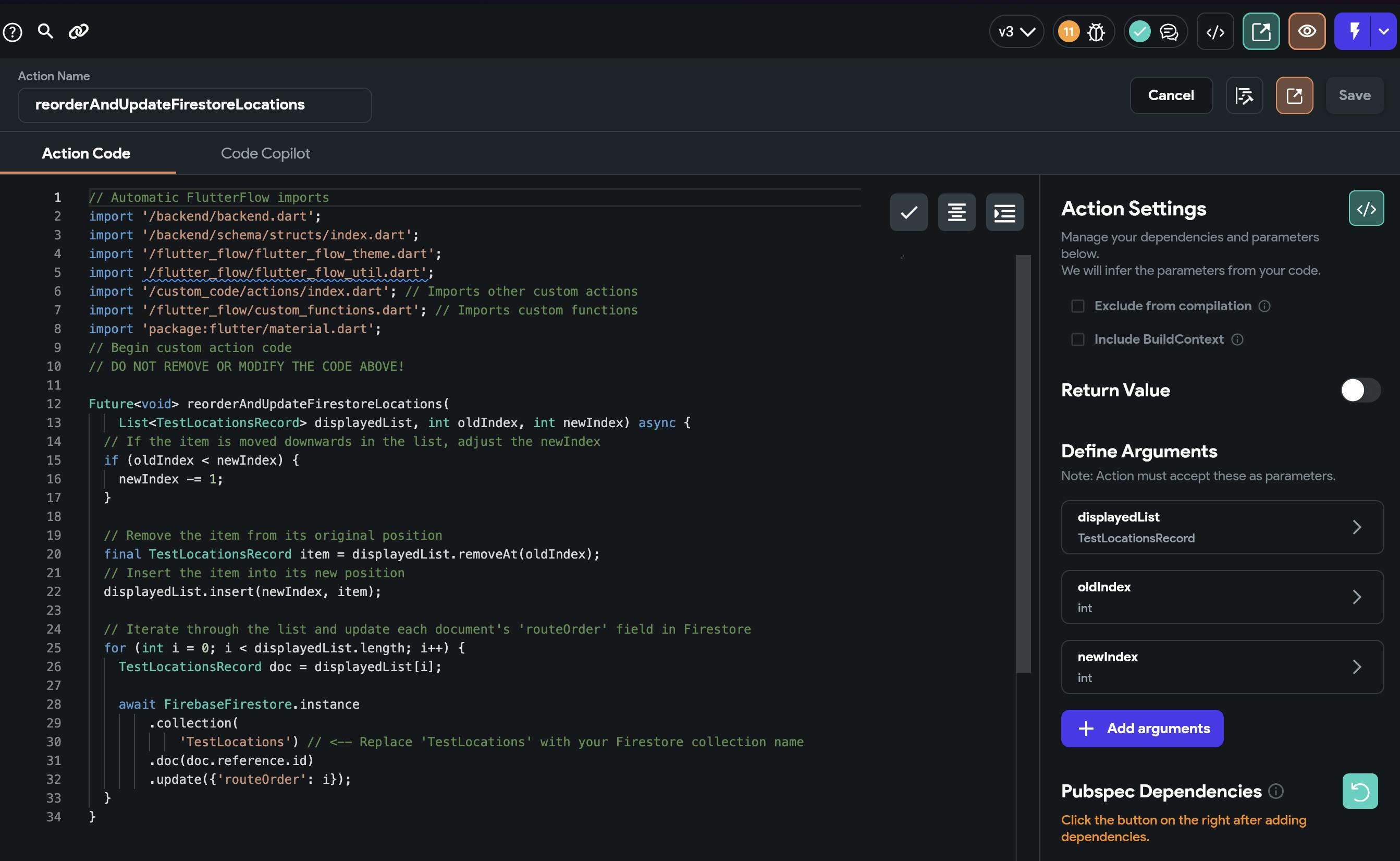
Task: Click the green refresh pubspec dependencies icon
Action: pyautogui.click(x=1359, y=791)
